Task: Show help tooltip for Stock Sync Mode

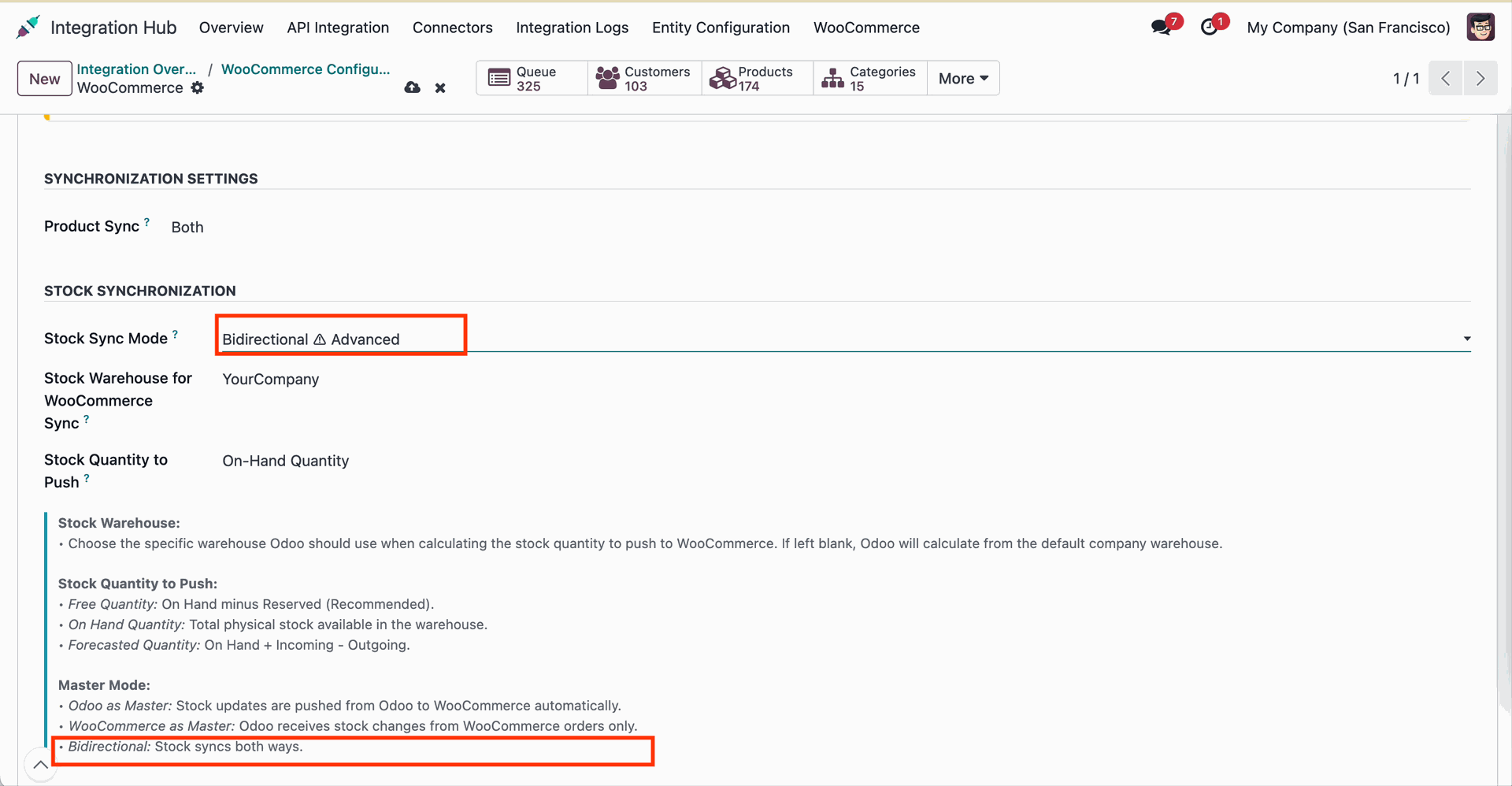Action: pyautogui.click(x=175, y=334)
